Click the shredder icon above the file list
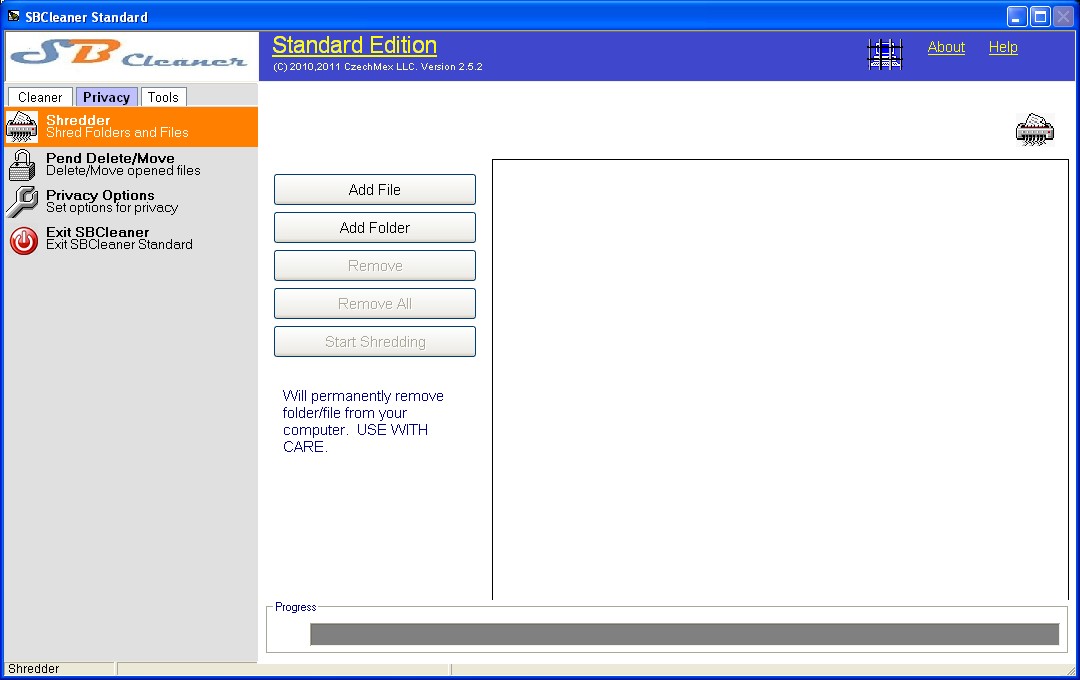This screenshot has height=680, width=1080. 1035,129
